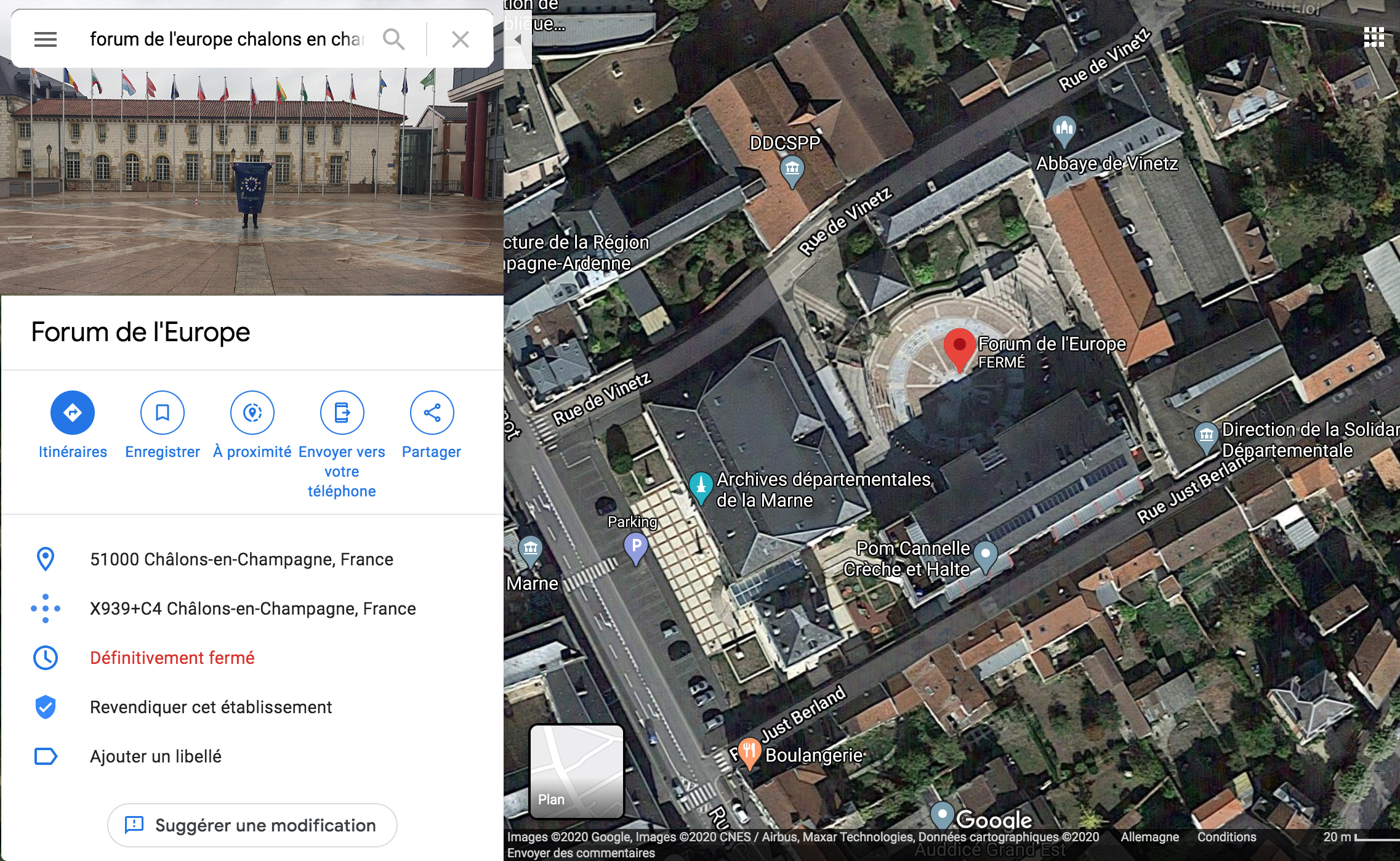Click inside the search text field
The image size is (1400, 861).
[228, 39]
